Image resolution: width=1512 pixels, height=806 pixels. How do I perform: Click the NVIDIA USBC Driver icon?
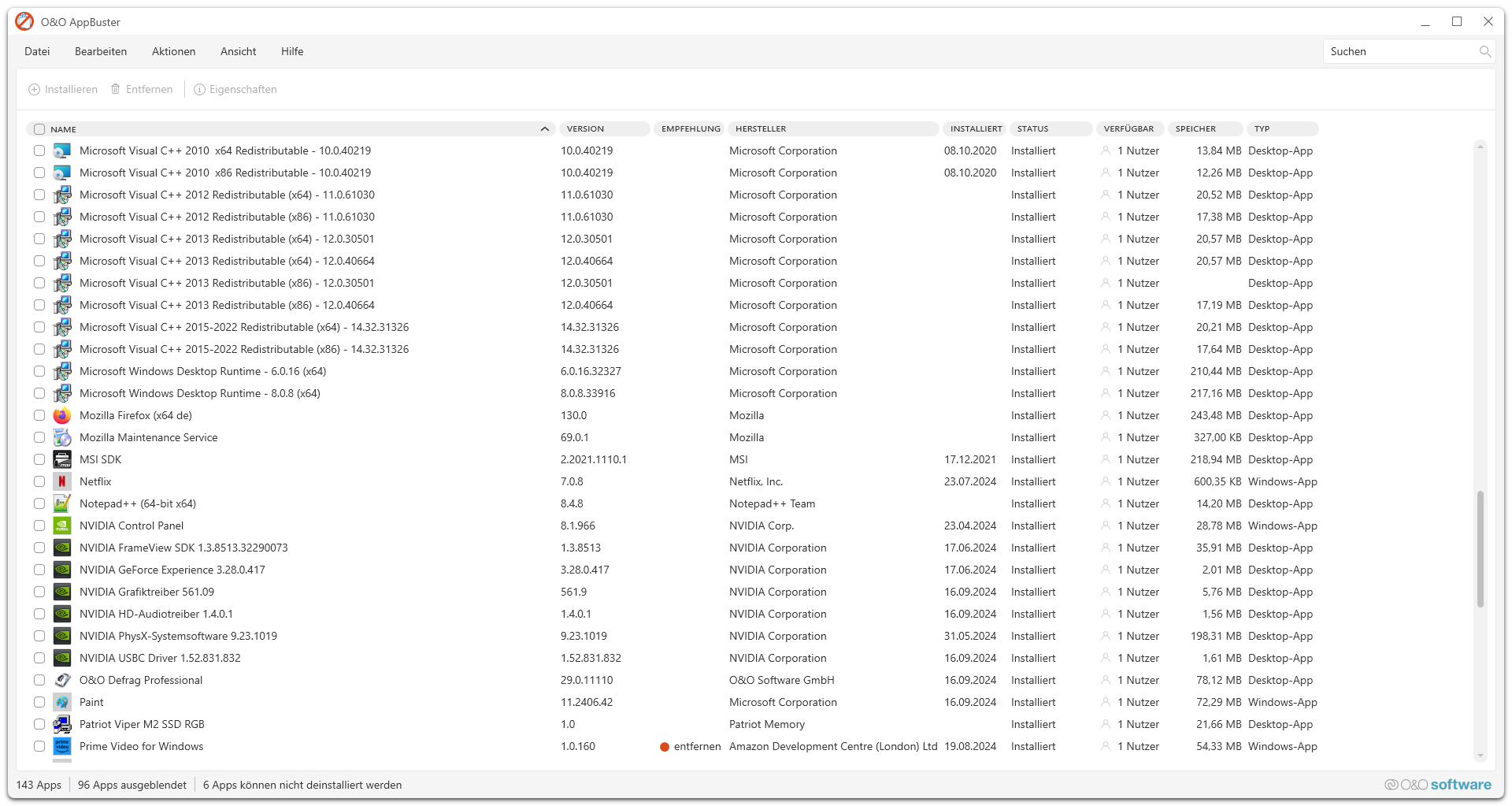(62, 658)
